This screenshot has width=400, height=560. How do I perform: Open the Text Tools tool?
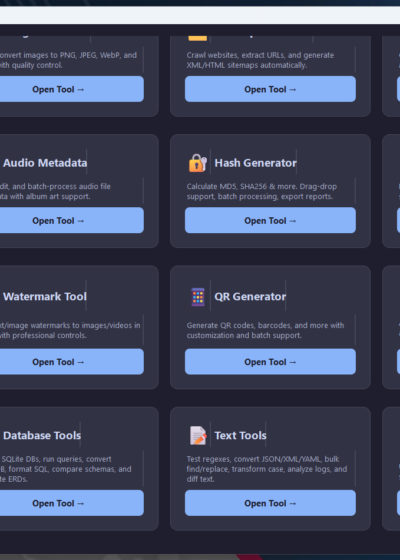270,503
